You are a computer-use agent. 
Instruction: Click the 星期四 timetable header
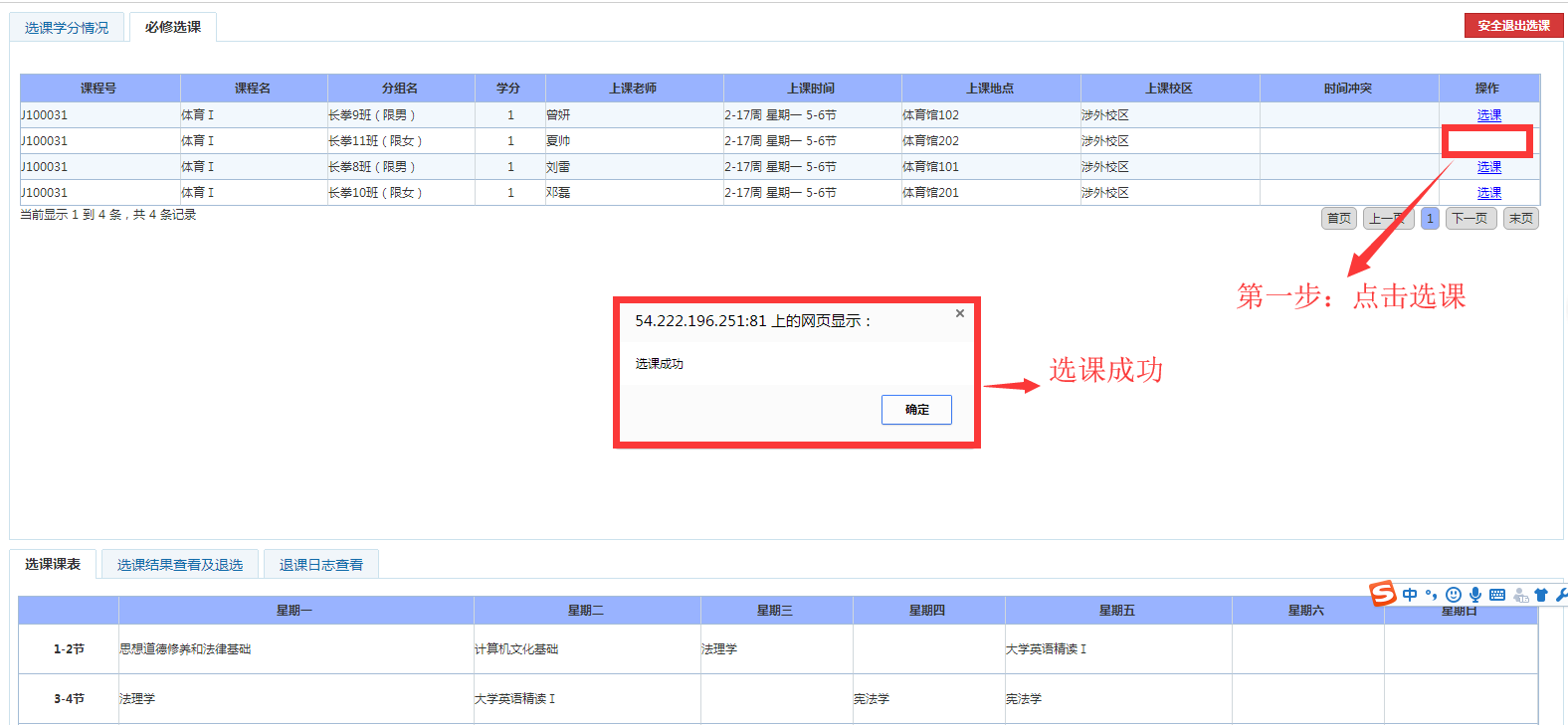coord(927,611)
